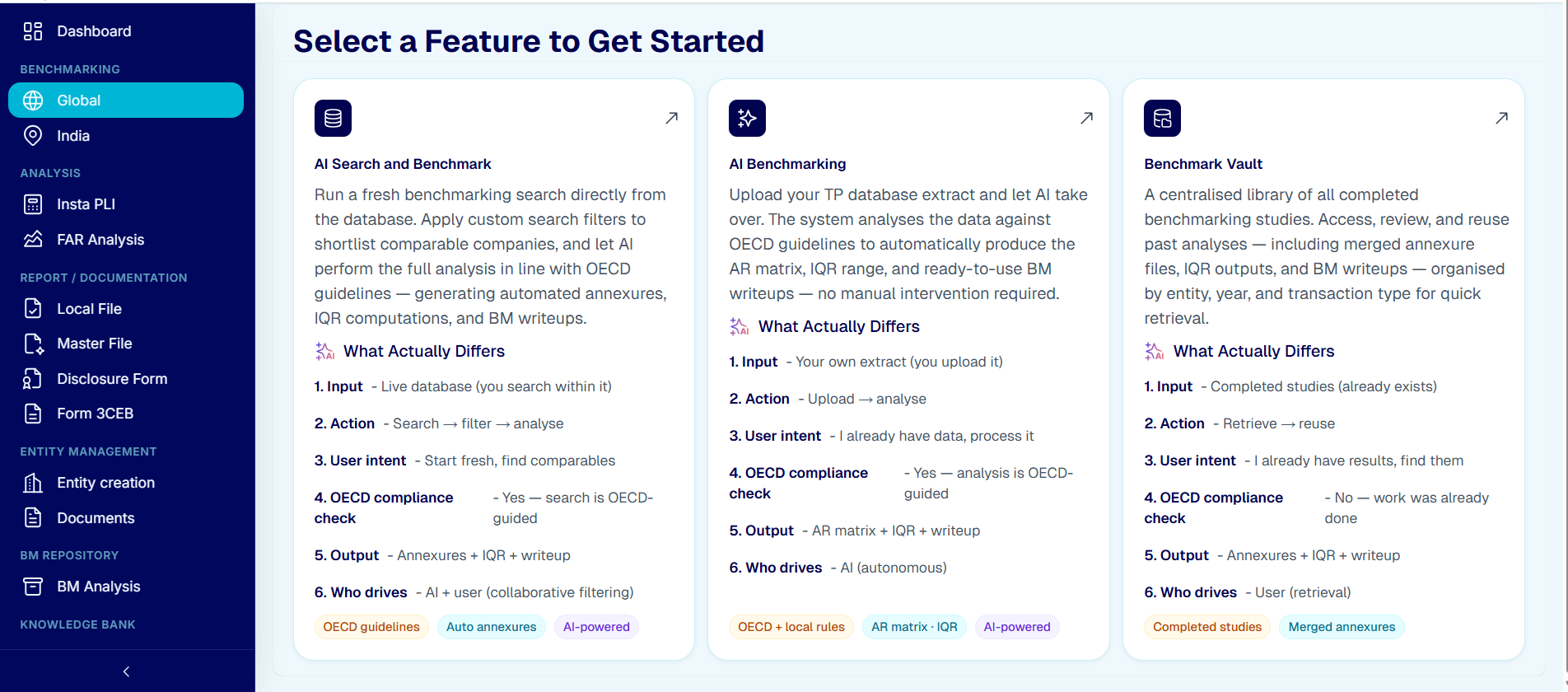The width and height of the screenshot is (1568, 692).
Task: Click AI-powered tag in AI Search card
Action: coord(596,627)
